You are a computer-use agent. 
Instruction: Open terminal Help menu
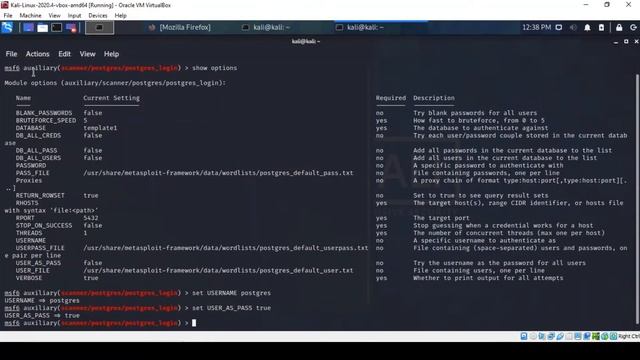[111, 54]
